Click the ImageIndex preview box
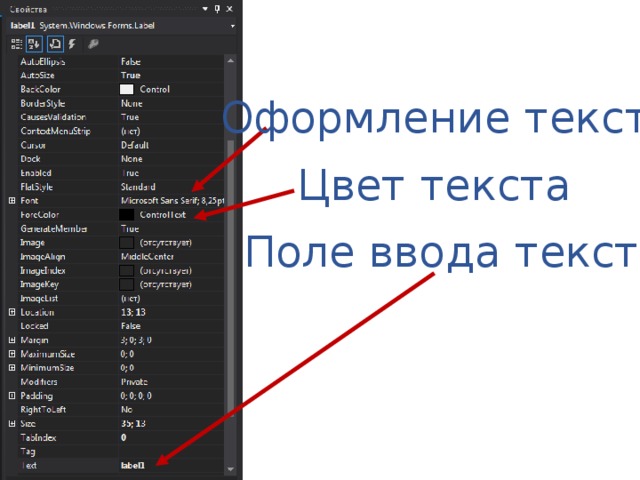The width and height of the screenshot is (640, 480). pos(127,270)
